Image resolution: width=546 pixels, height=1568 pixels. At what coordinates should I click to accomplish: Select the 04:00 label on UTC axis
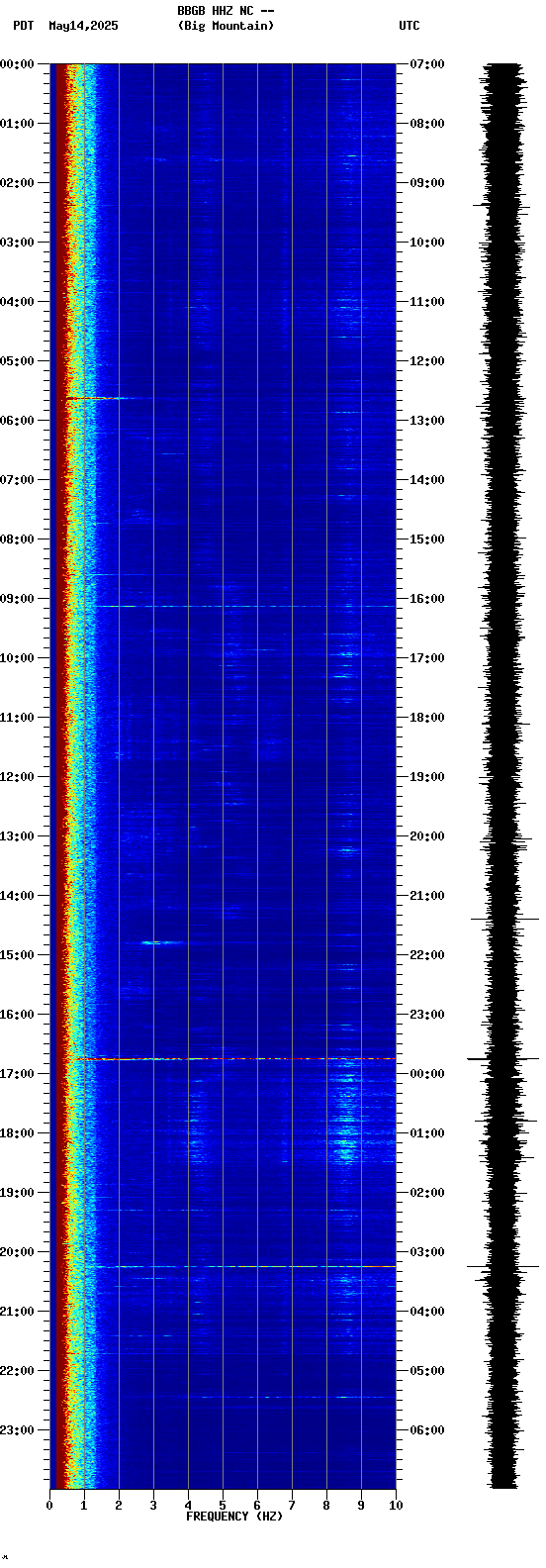pyautogui.click(x=427, y=1312)
